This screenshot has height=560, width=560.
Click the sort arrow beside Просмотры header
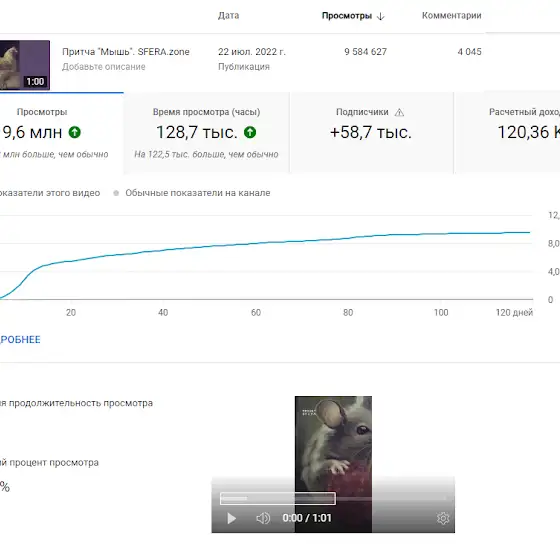(x=380, y=16)
